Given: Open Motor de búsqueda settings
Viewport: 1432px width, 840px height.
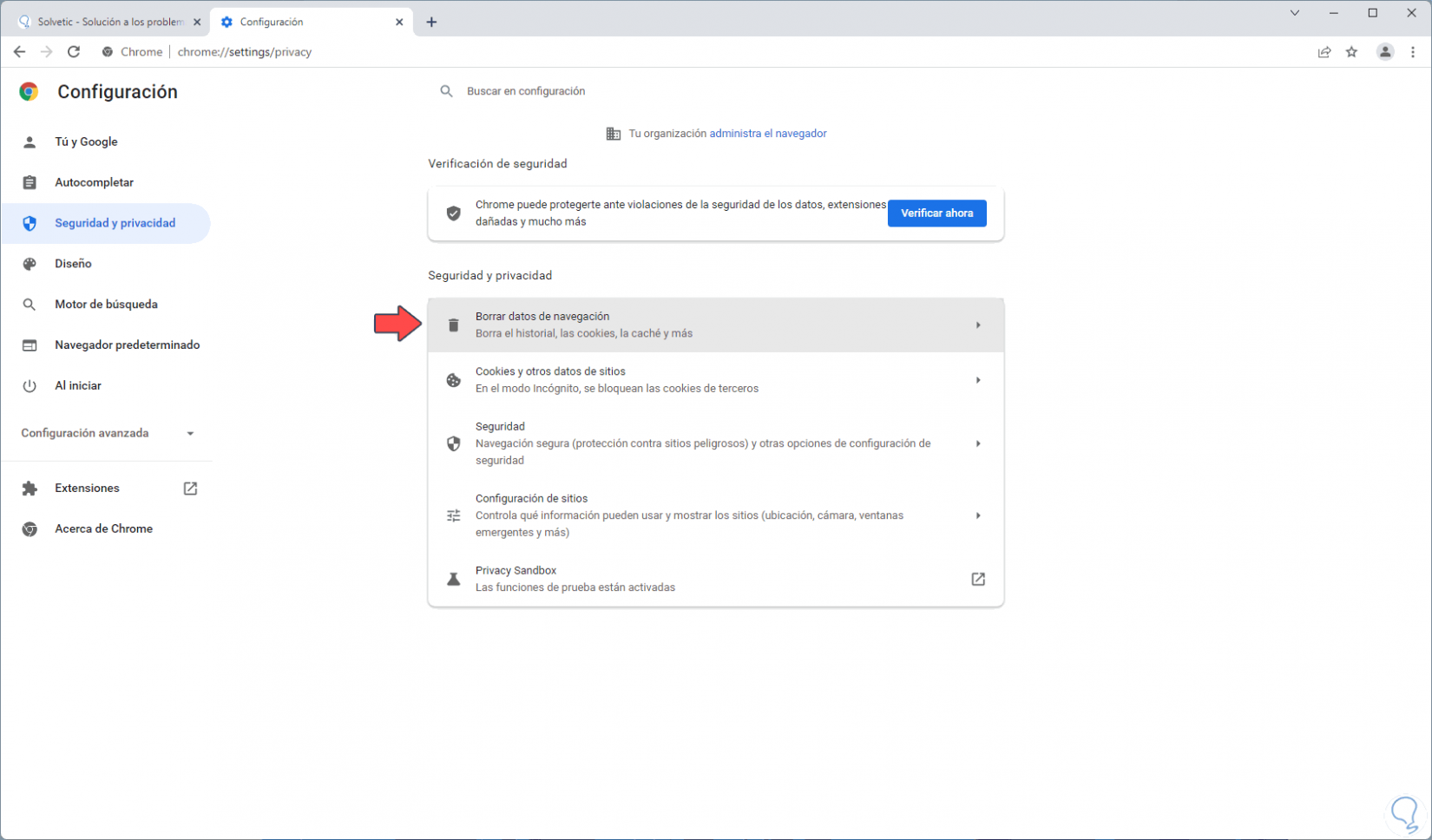Looking at the screenshot, I should [x=106, y=305].
